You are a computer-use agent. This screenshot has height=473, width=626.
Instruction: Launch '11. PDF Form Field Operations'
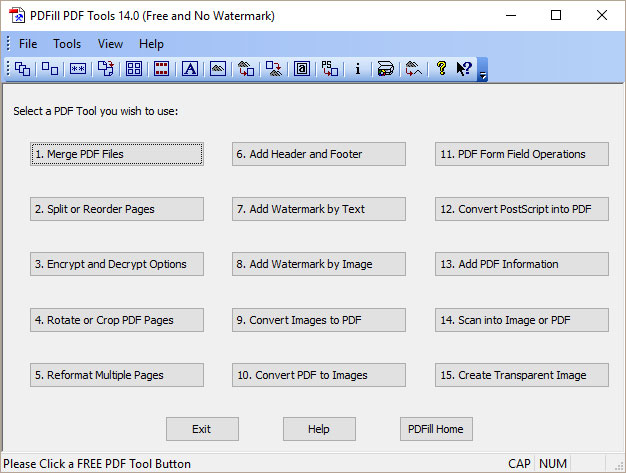tap(522, 154)
